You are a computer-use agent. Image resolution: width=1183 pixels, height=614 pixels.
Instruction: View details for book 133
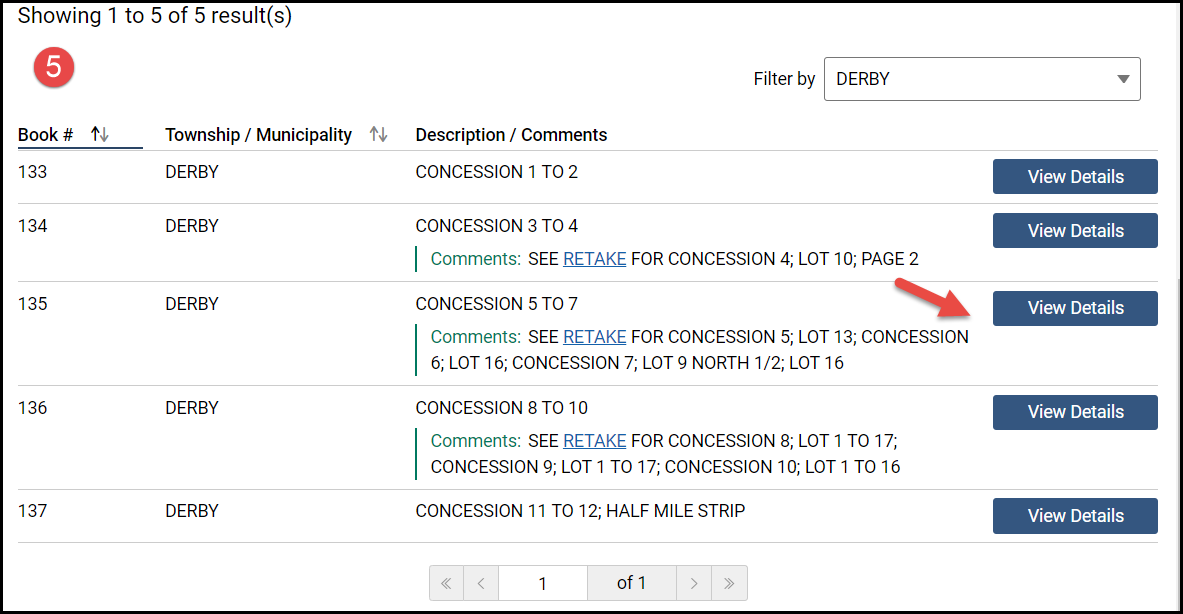(x=1075, y=177)
